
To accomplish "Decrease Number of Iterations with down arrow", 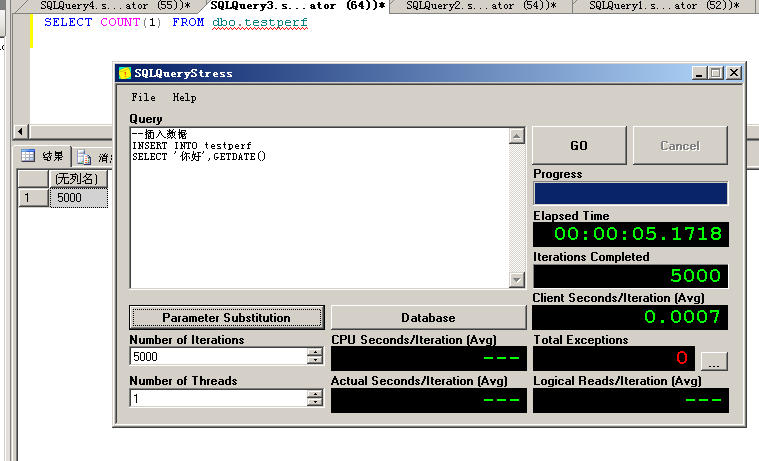I will [x=315, y=361].
